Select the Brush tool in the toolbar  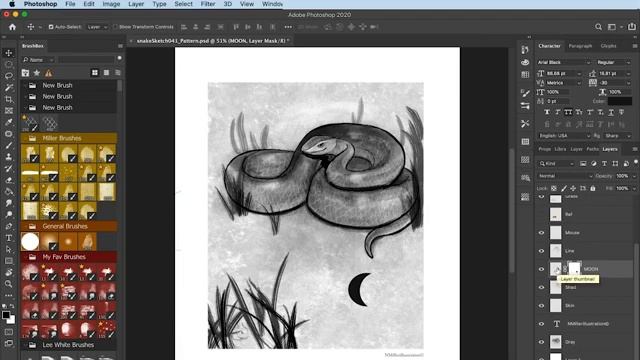(9, 145)
